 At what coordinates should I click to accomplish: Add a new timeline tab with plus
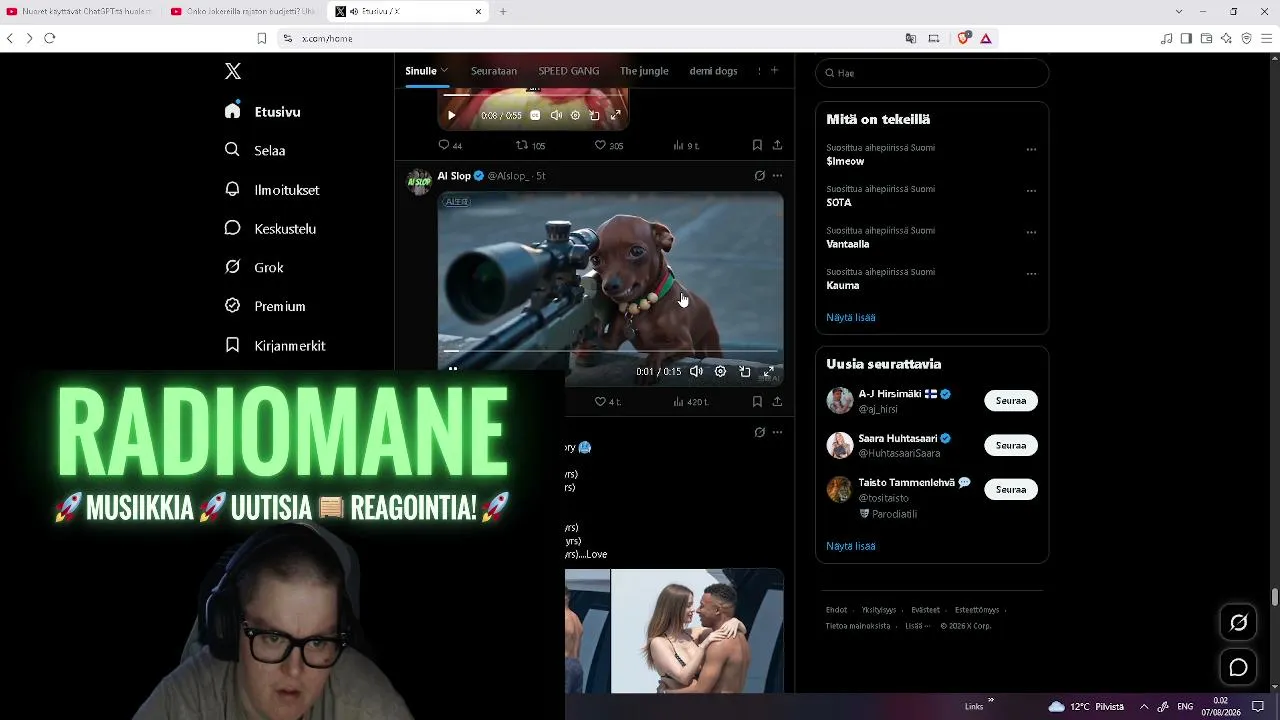click(x=774, y=70)
